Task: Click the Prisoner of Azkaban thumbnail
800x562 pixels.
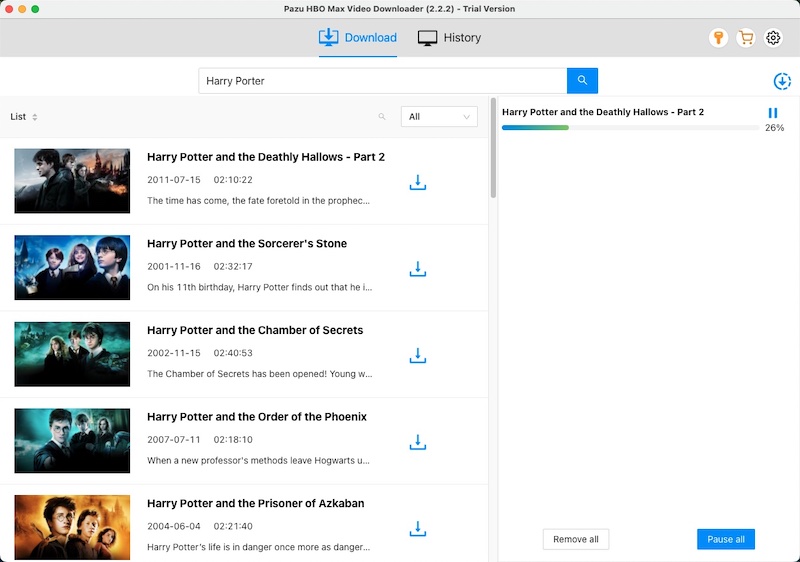Action: click(72, 527)
